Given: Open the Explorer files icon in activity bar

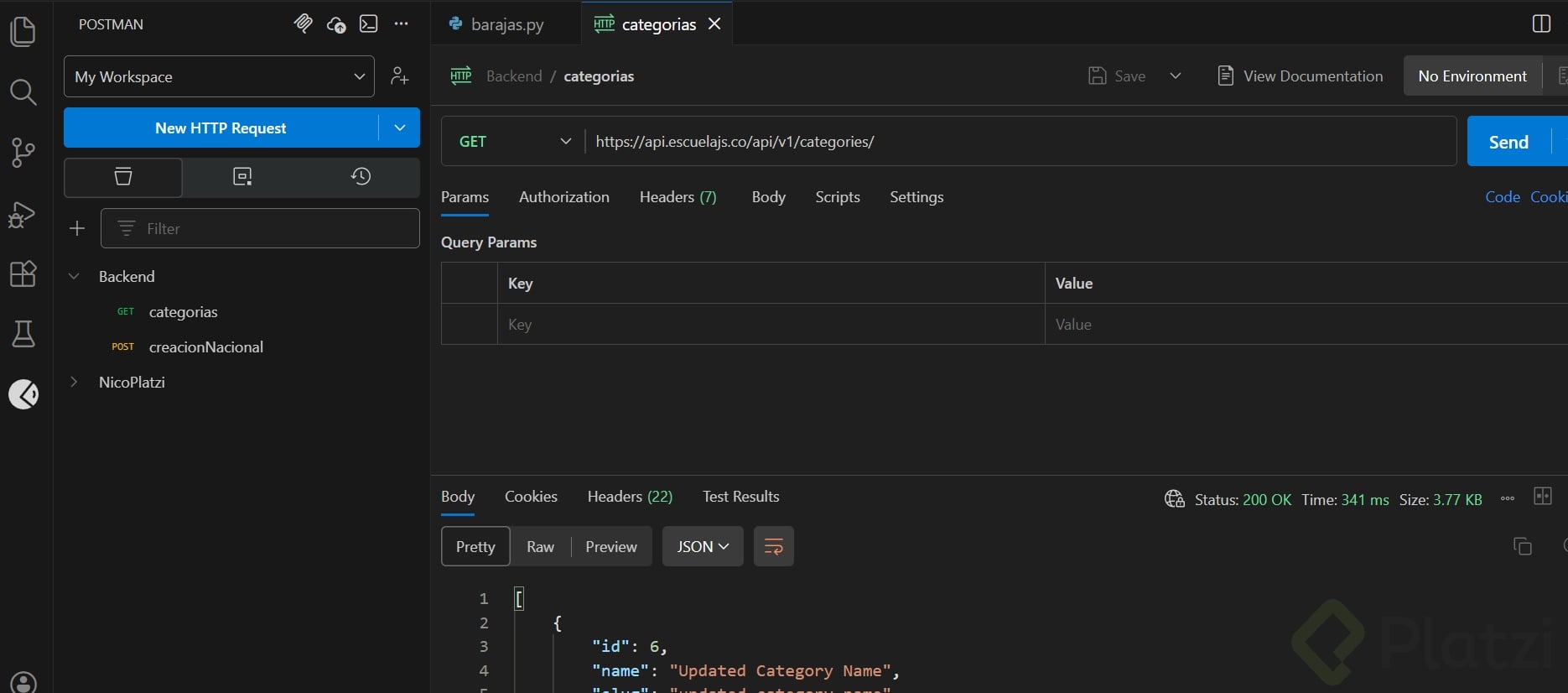Looking at the screenshot, I should [x=23, y=32].
